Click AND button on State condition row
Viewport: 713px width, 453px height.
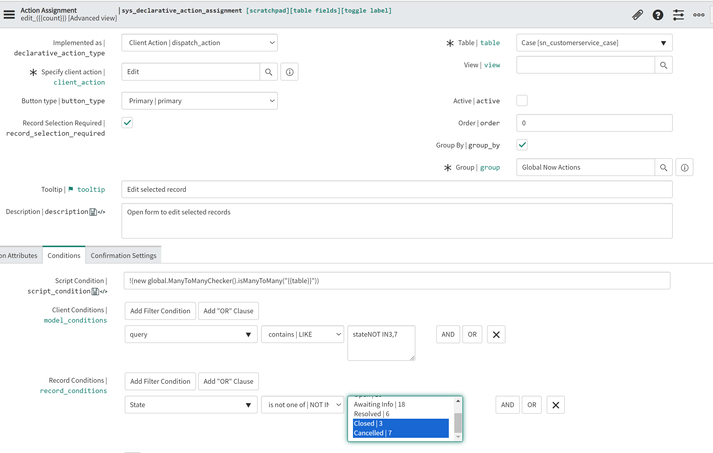pyautogui.click(x=507, y=405)
